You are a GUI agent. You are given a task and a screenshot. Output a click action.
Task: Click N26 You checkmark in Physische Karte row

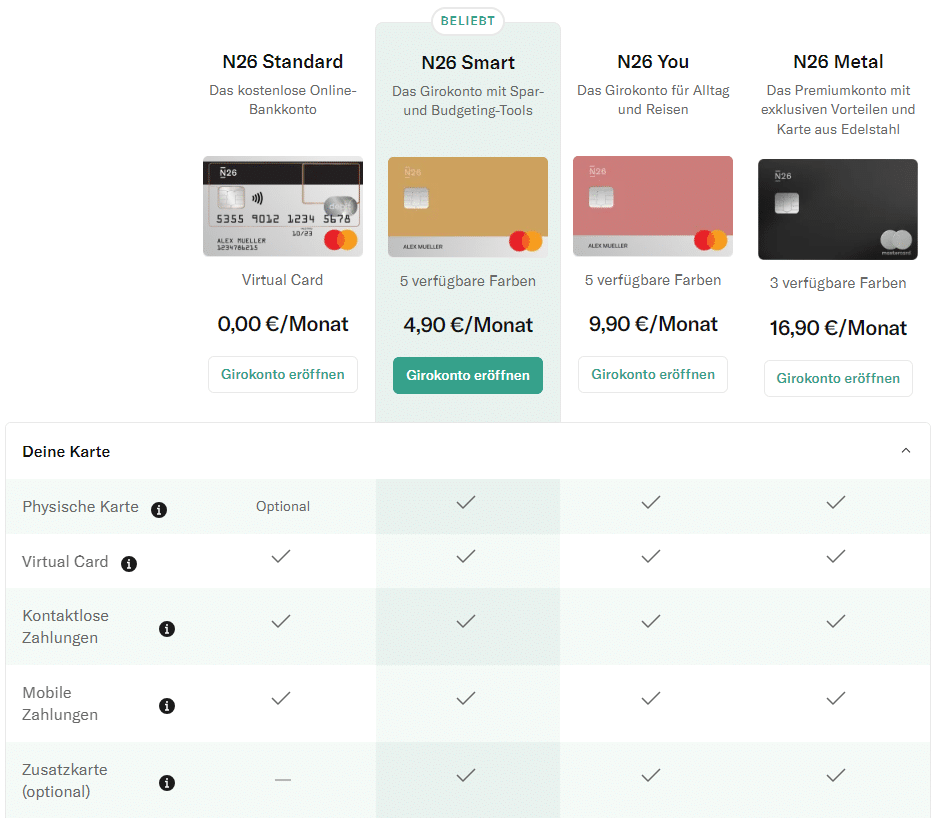click(650, 502)
